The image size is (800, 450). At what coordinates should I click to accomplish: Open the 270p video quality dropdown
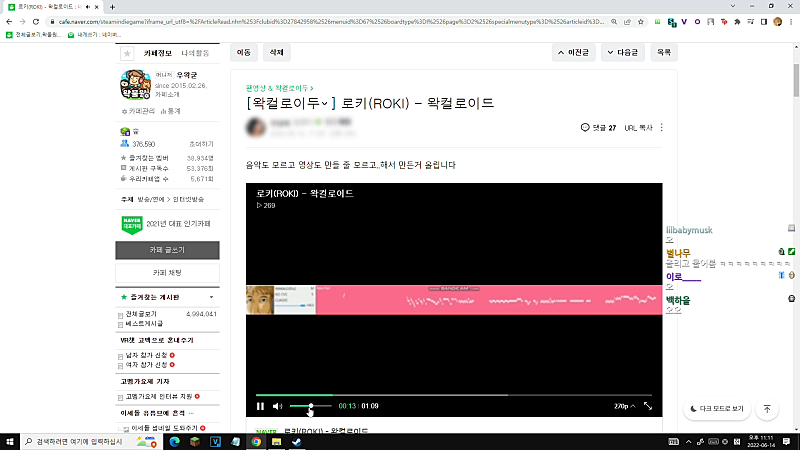point(624,406)
